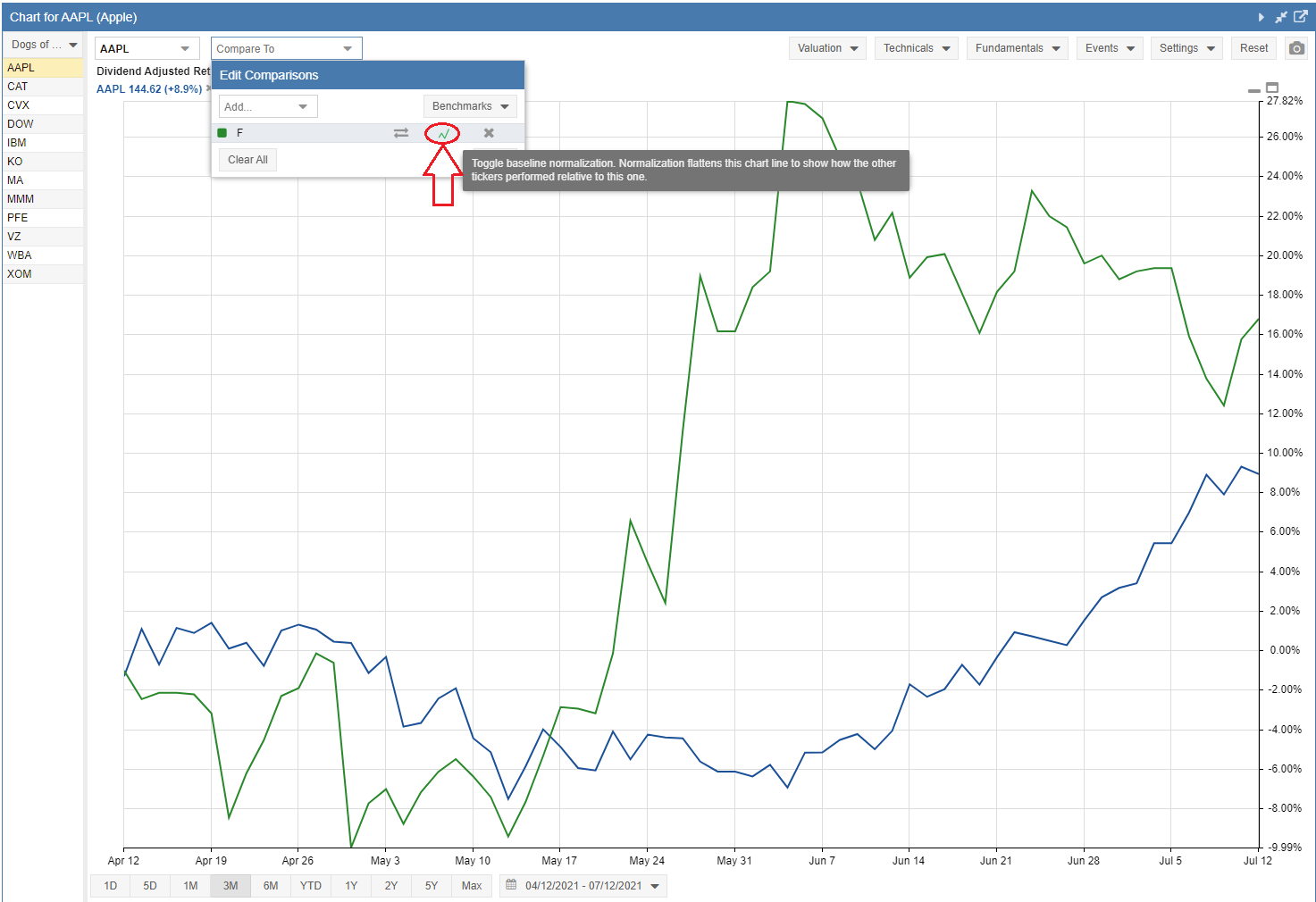Image resolution: width=1316 pixels, height=902 pixels.
Task: Maximize the chart pane using the window icon
Action: (1272, 88)
